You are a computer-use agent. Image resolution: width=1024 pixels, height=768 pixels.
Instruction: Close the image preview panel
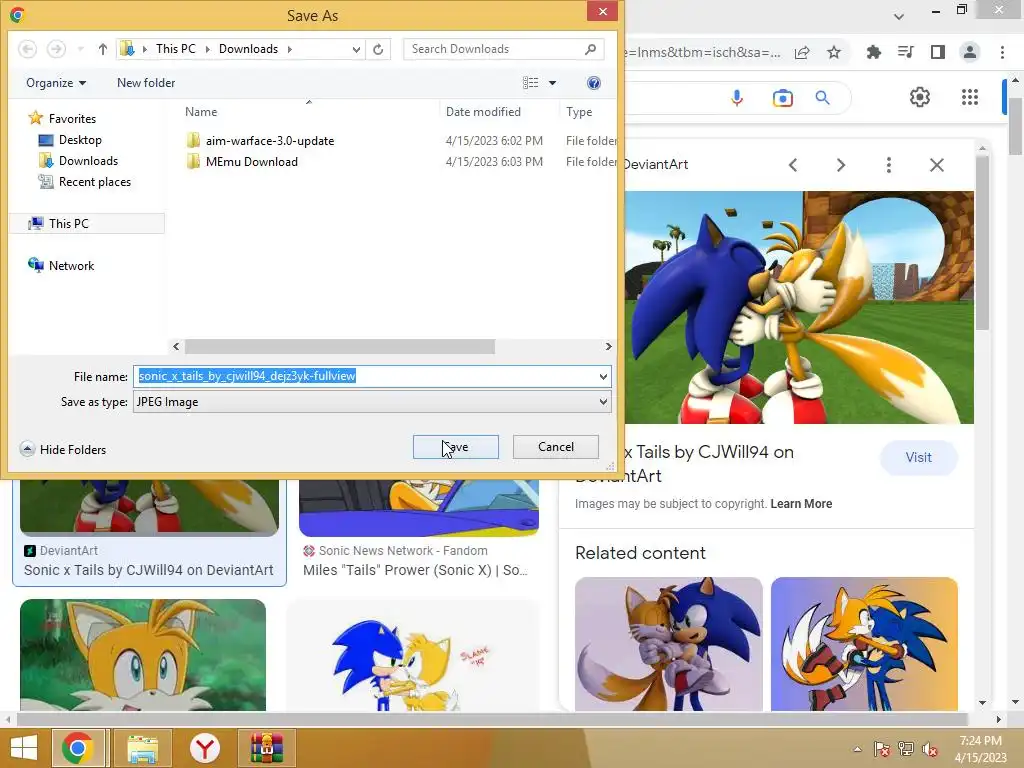(x=936, y=165)
